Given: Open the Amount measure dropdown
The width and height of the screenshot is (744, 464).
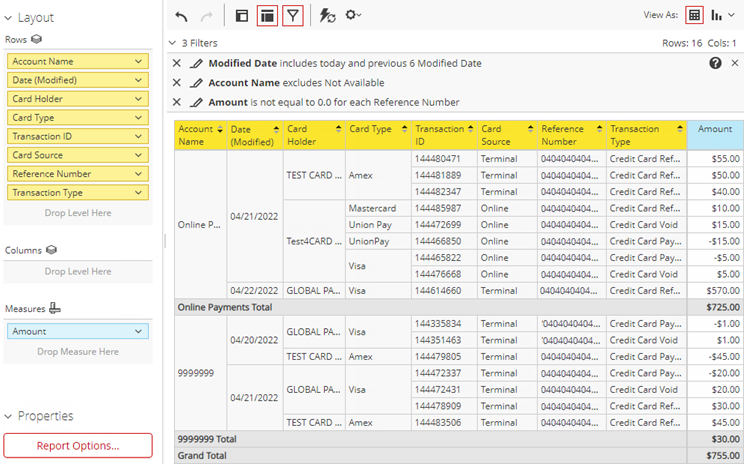Looking at the screenshot, I should click(137, 331).
